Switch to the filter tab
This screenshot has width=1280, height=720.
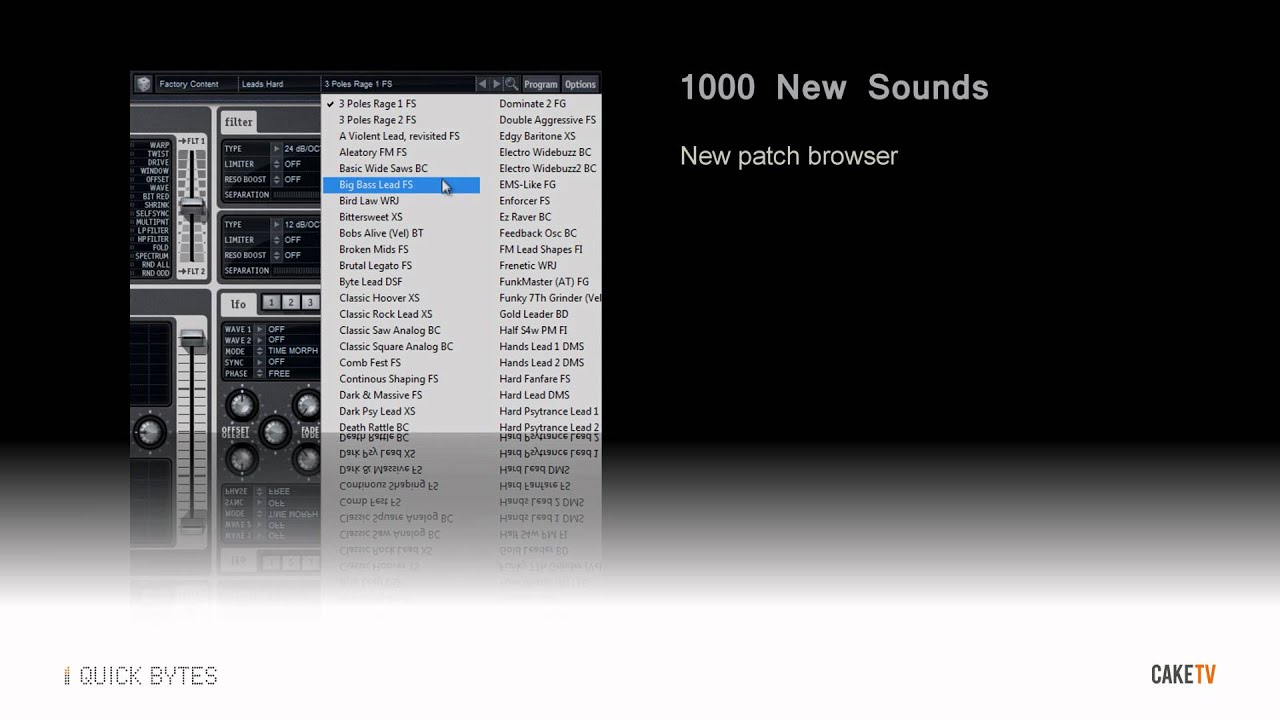click(238, 122)
